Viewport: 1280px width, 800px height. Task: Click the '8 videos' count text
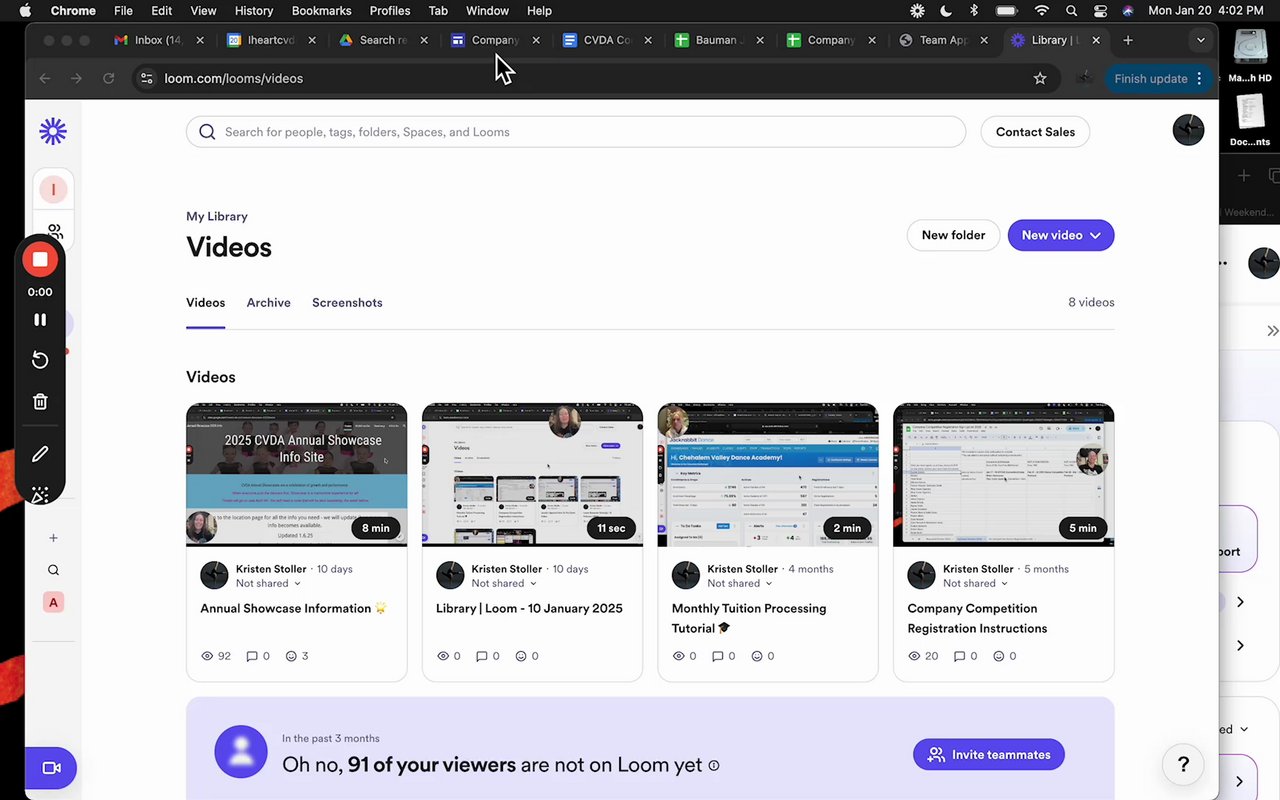1091,302
